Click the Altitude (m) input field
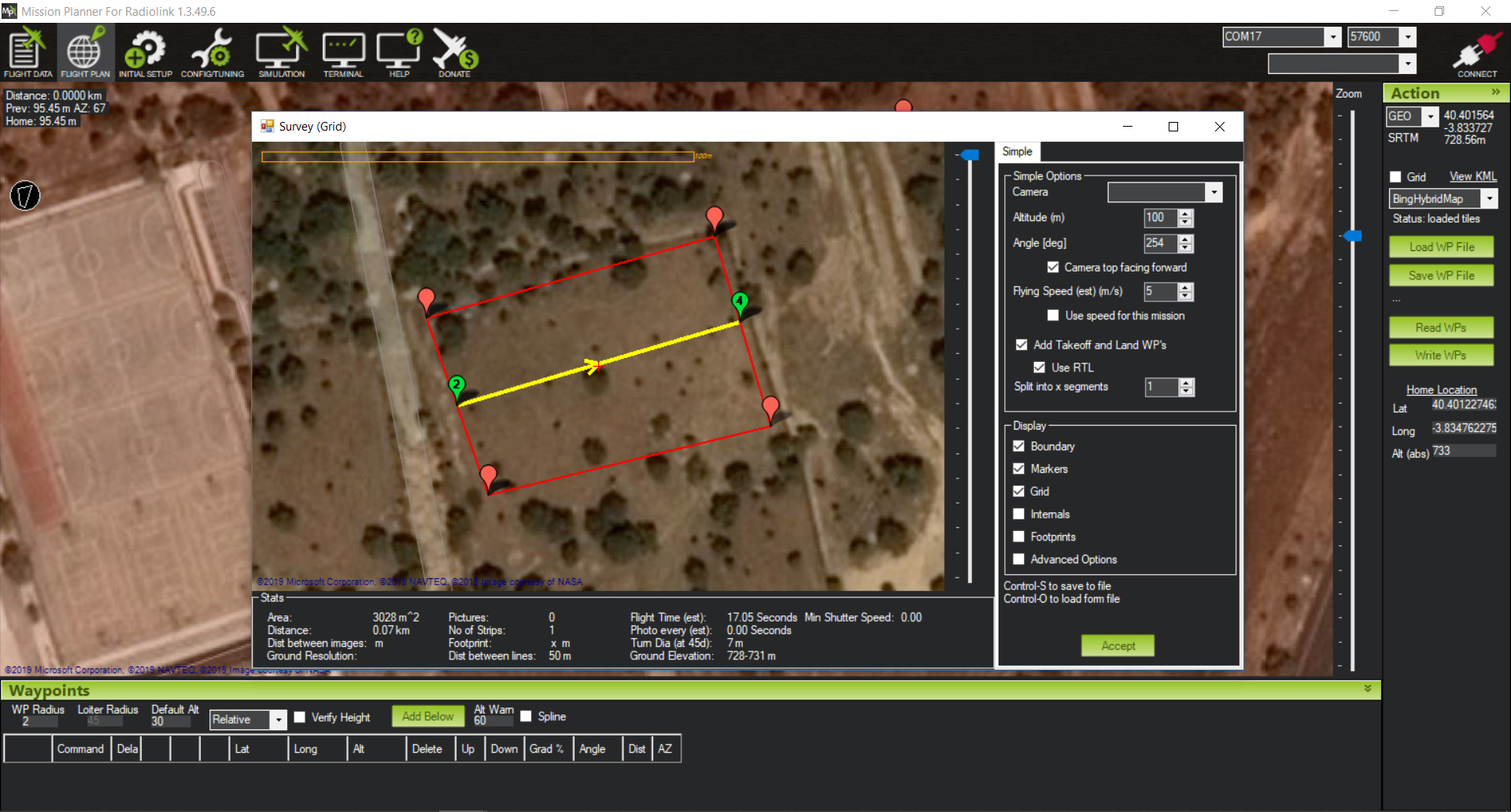The image size is (1511, 812). 1160,218
